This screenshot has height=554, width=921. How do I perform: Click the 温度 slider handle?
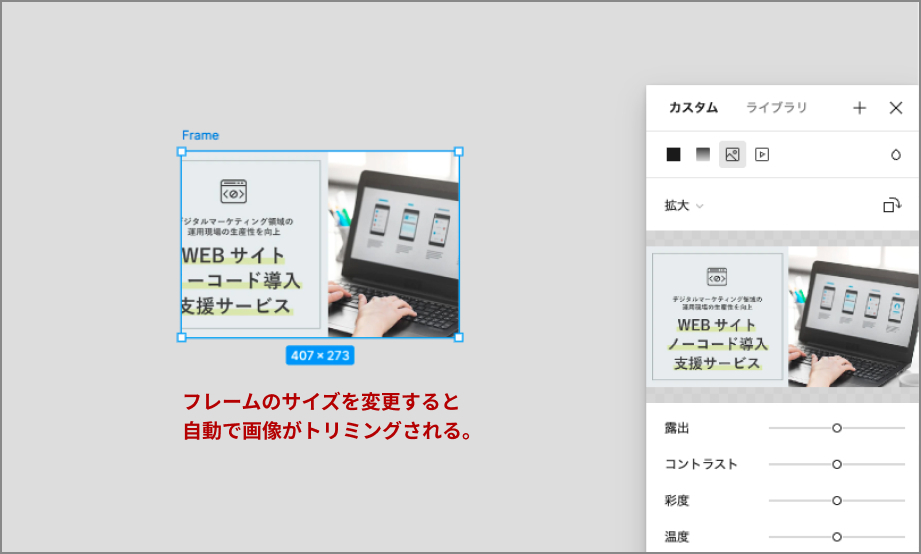tap(837, 537)
